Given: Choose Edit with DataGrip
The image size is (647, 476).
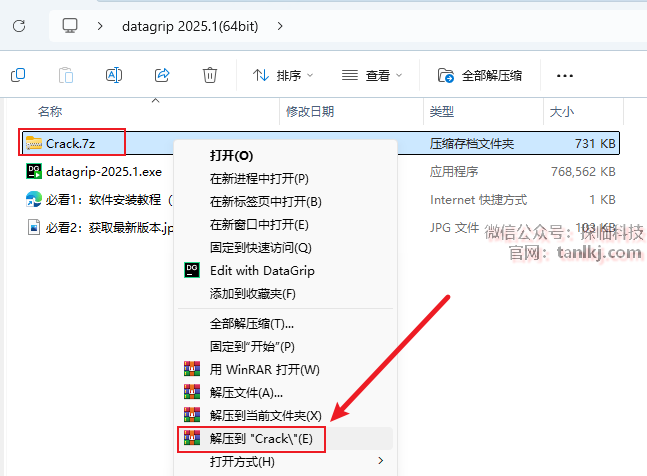Looking at the screenshot, I should pos(262,271).
